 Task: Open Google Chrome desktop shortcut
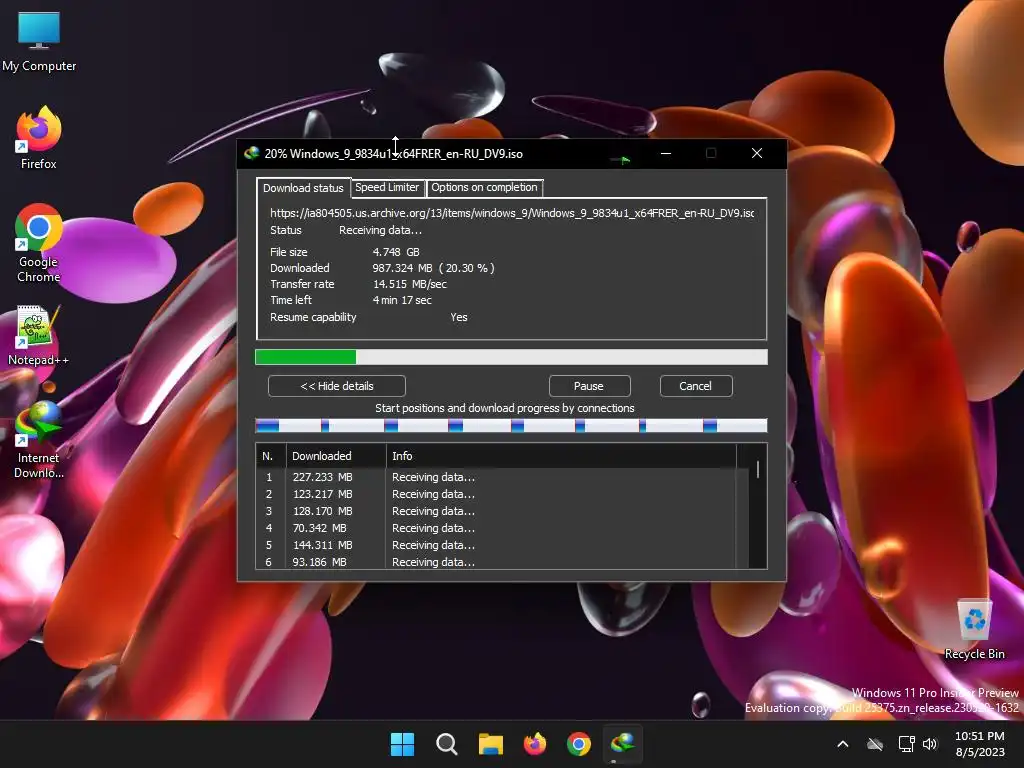click(x=39, y=243)
